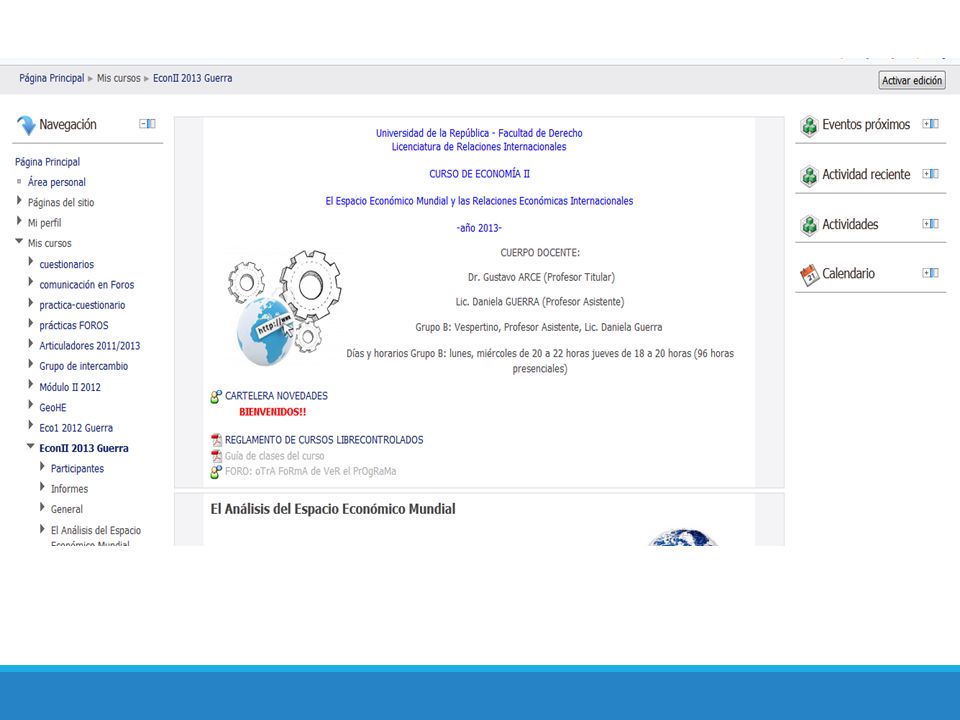Click the Actividad reciente block icon

[809, 176]
